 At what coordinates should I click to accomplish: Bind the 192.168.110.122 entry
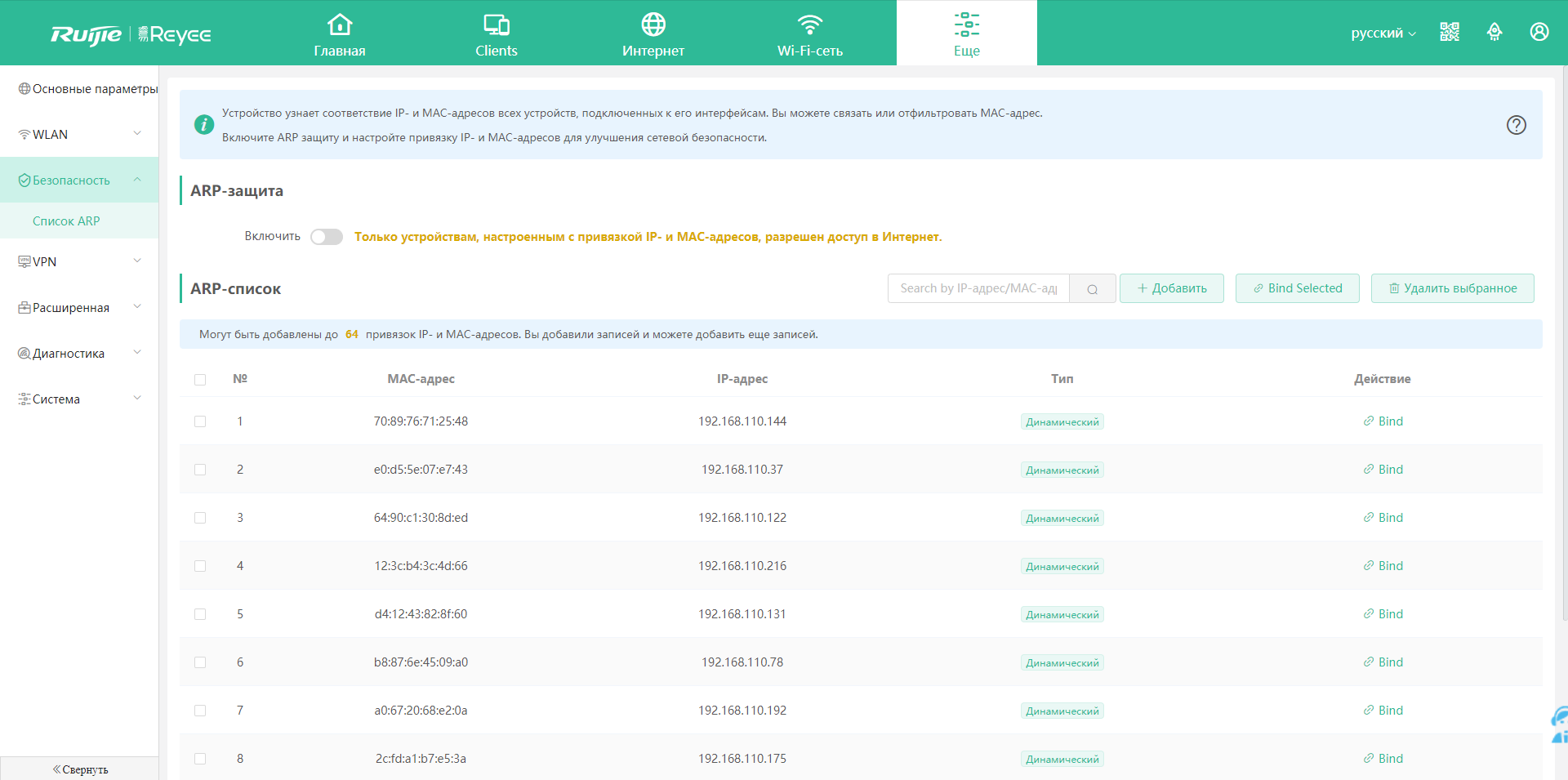coord(1383,518)
